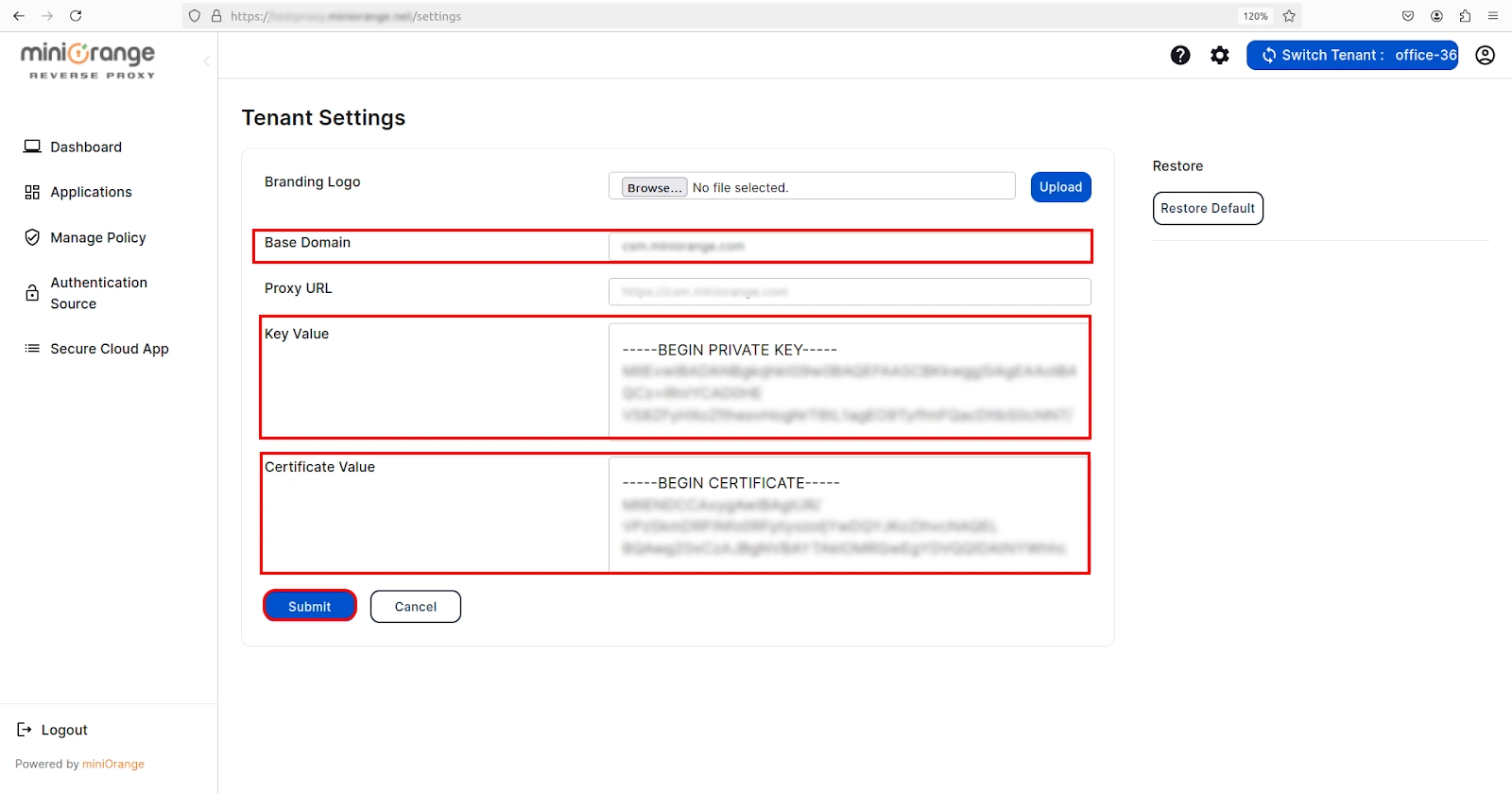Viewport: 1512px width, 794px height.
Task: Click the address bar URL
Action: point(346,16)
